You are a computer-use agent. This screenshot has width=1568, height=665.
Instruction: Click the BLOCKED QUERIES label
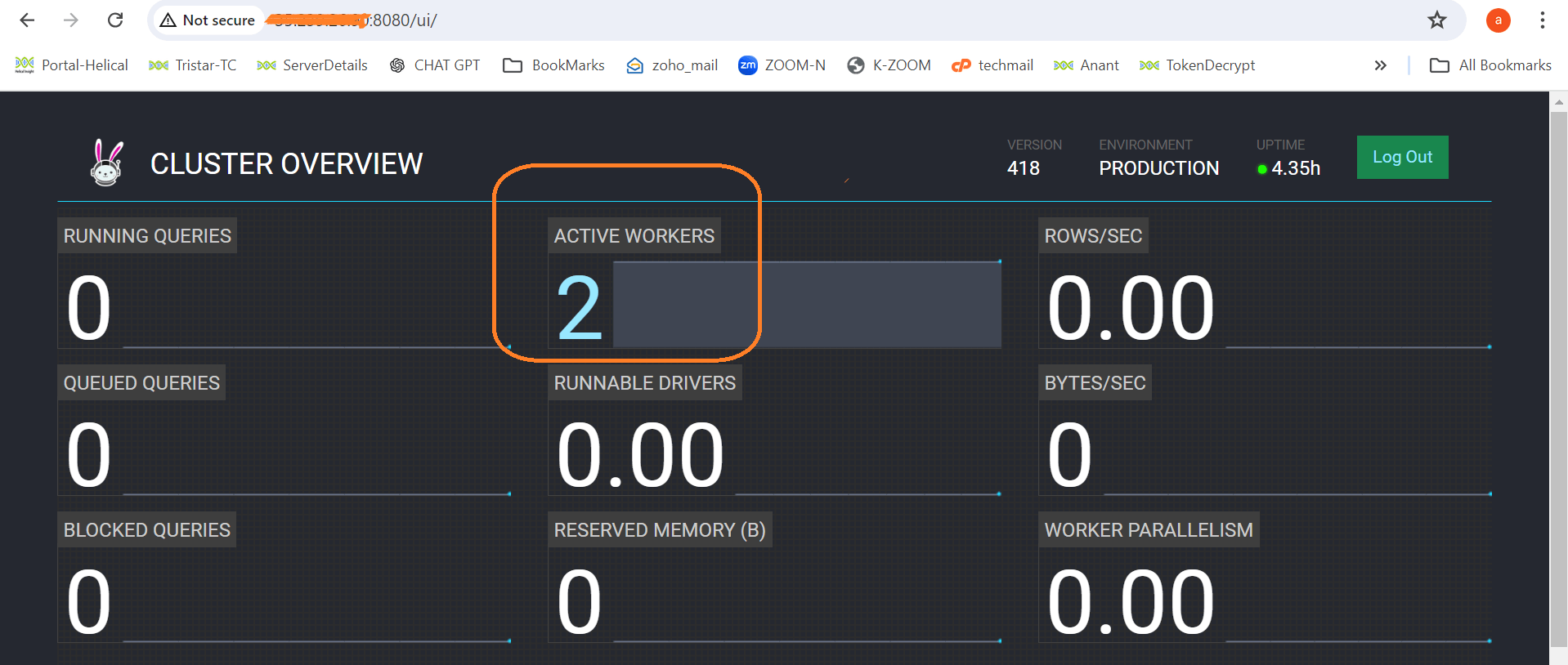coord(147,530)
